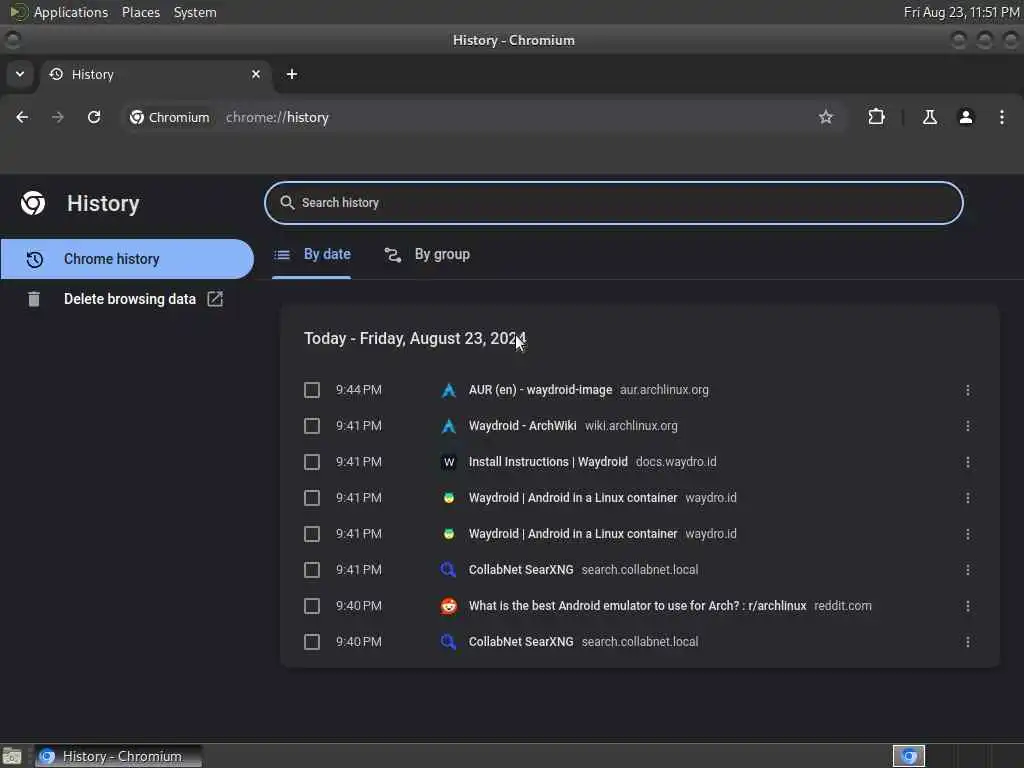The height and width of the screenshot is (768, 1024).
Task: Click the workspace switcher Chromium thumbnail
Action: [909, 756]
